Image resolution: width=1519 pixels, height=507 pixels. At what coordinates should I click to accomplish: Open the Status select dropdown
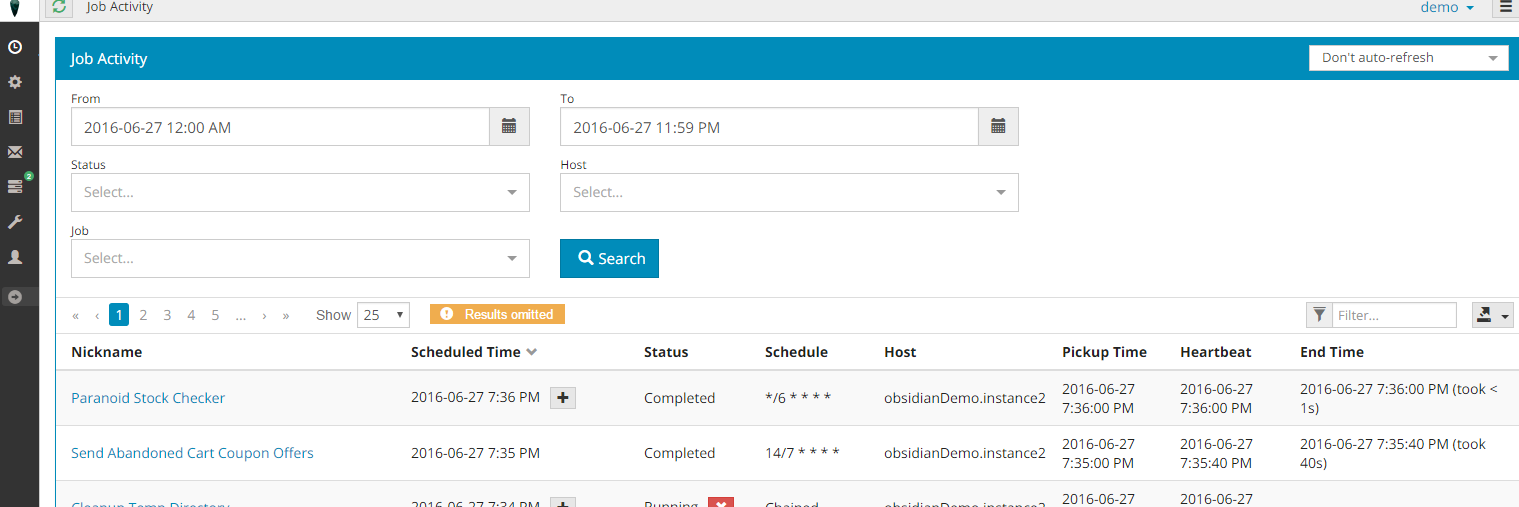coord(300,192)
